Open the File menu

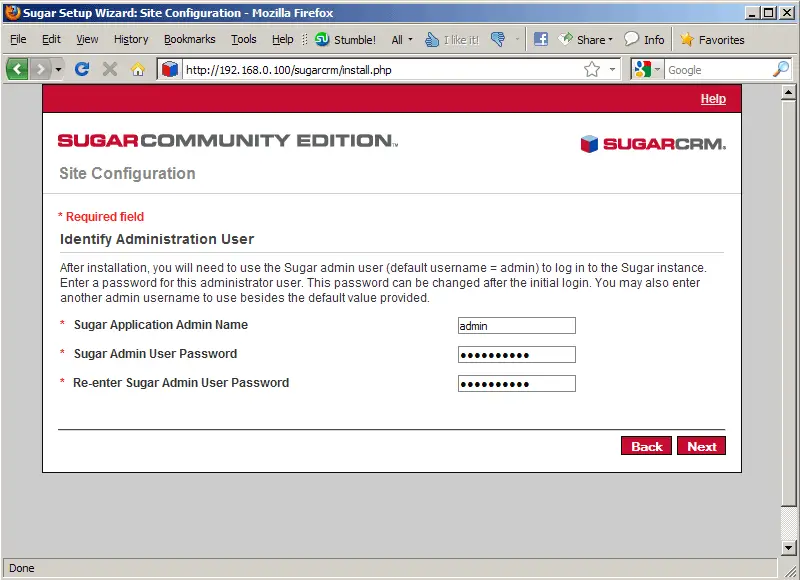click(x=18, y=39)
